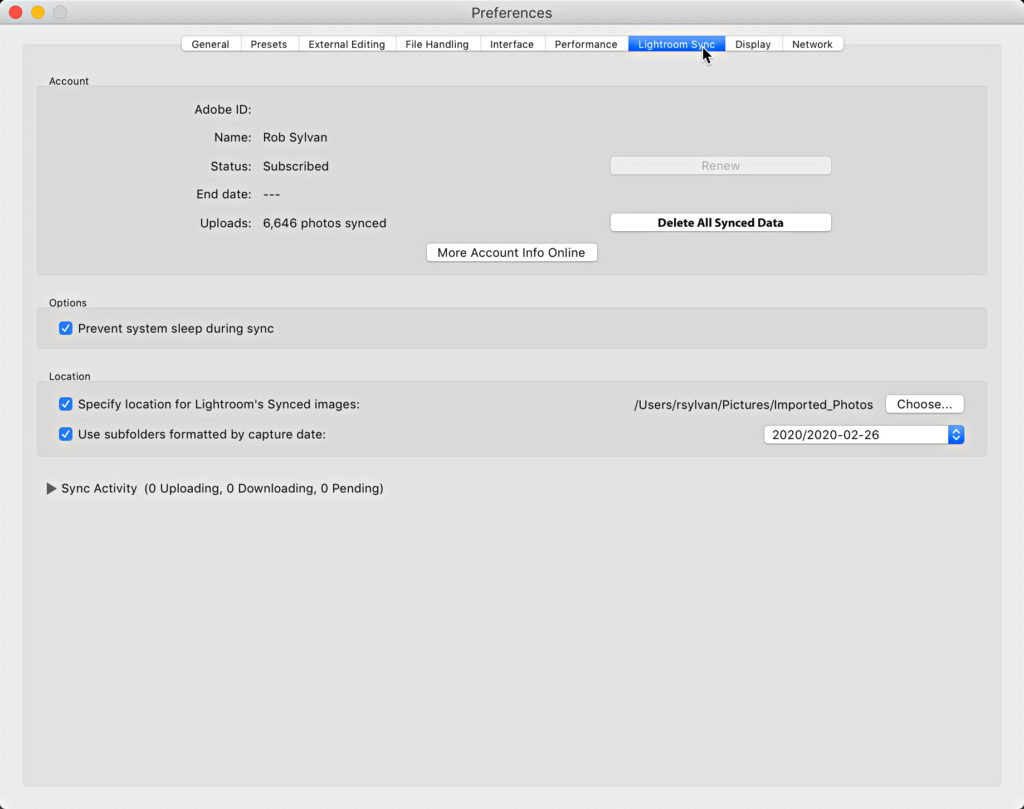Click the /Users/rsylvan/Pictures/Imported_Photos path
Viewport: 1024px width, 809px height.
point(753,404)
